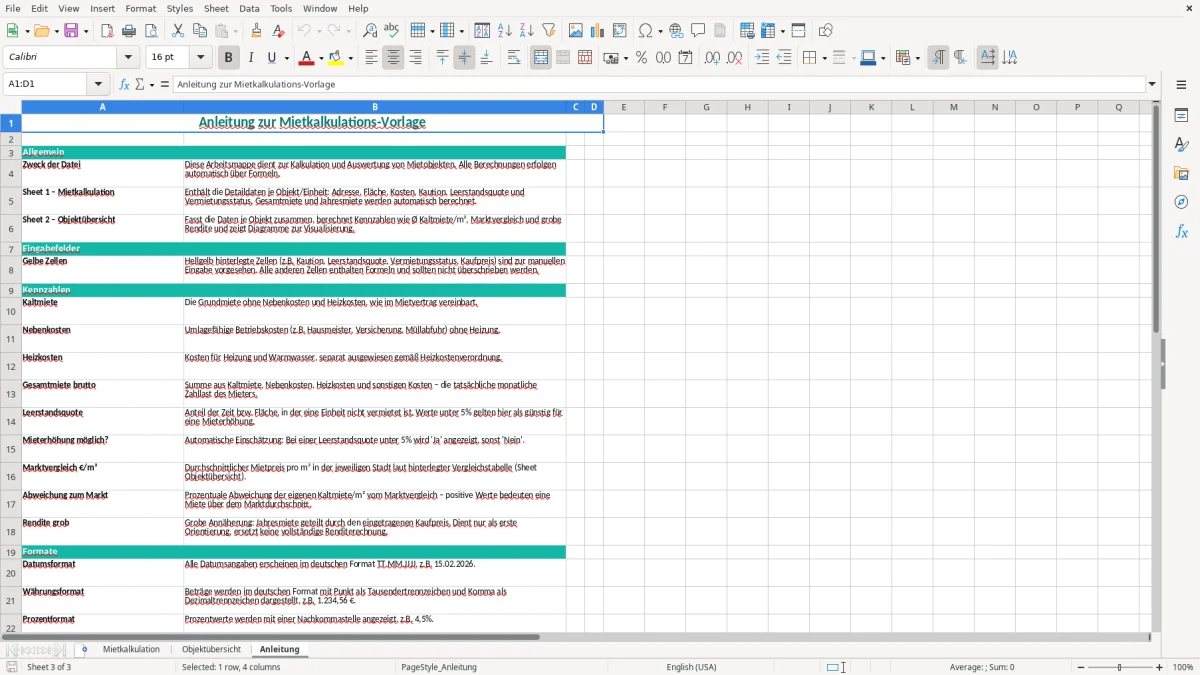Viewport: 1200px width, 675px height.
Task: Toggle left-to-right text direction
Action: (x=938, y=58)
